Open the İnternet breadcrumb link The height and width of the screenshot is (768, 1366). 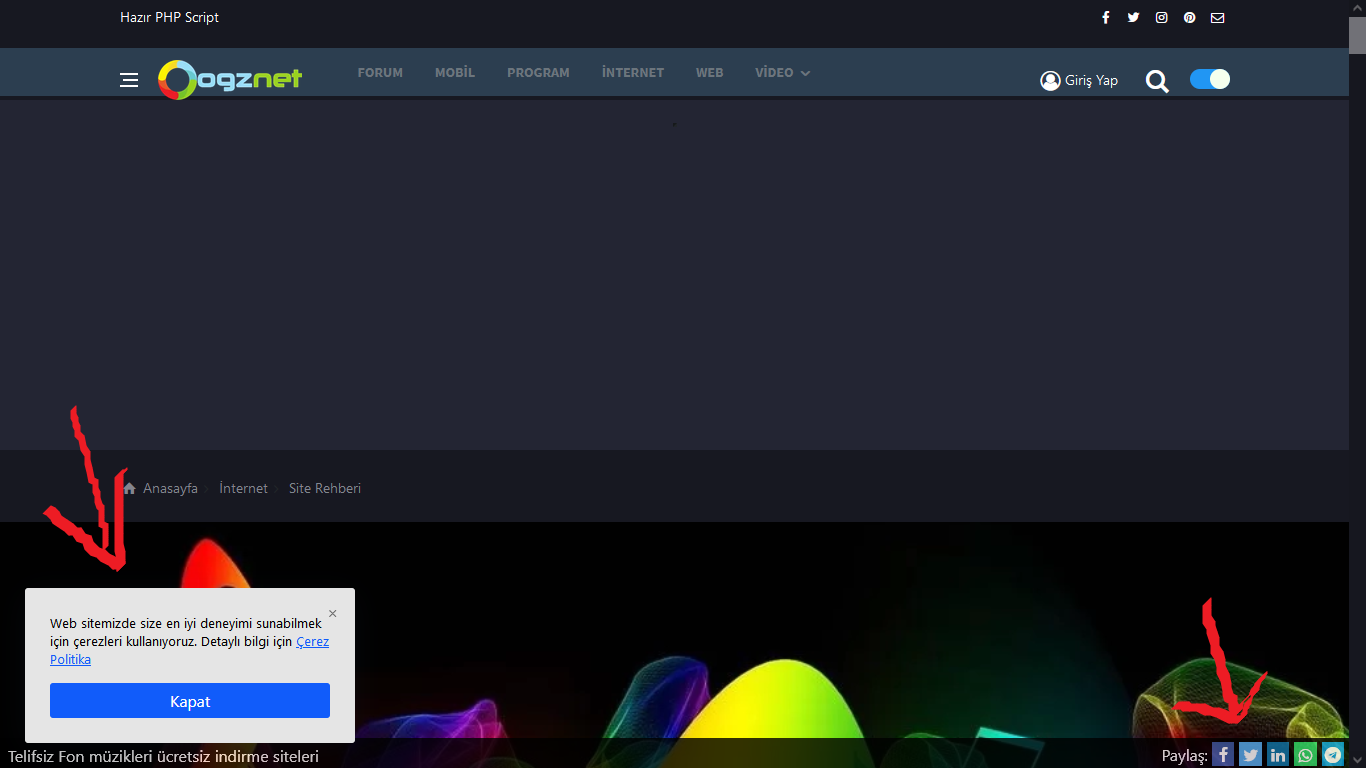pos(243,488)
